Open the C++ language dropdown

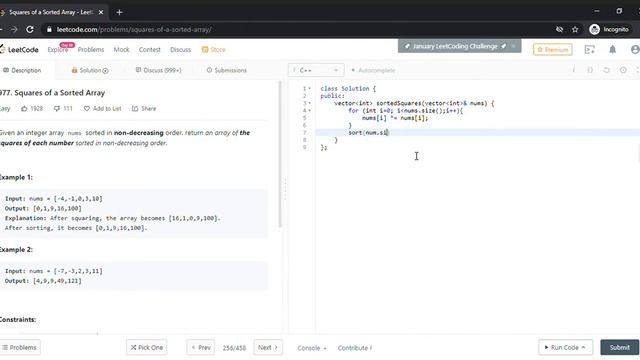tap(316, 70)
